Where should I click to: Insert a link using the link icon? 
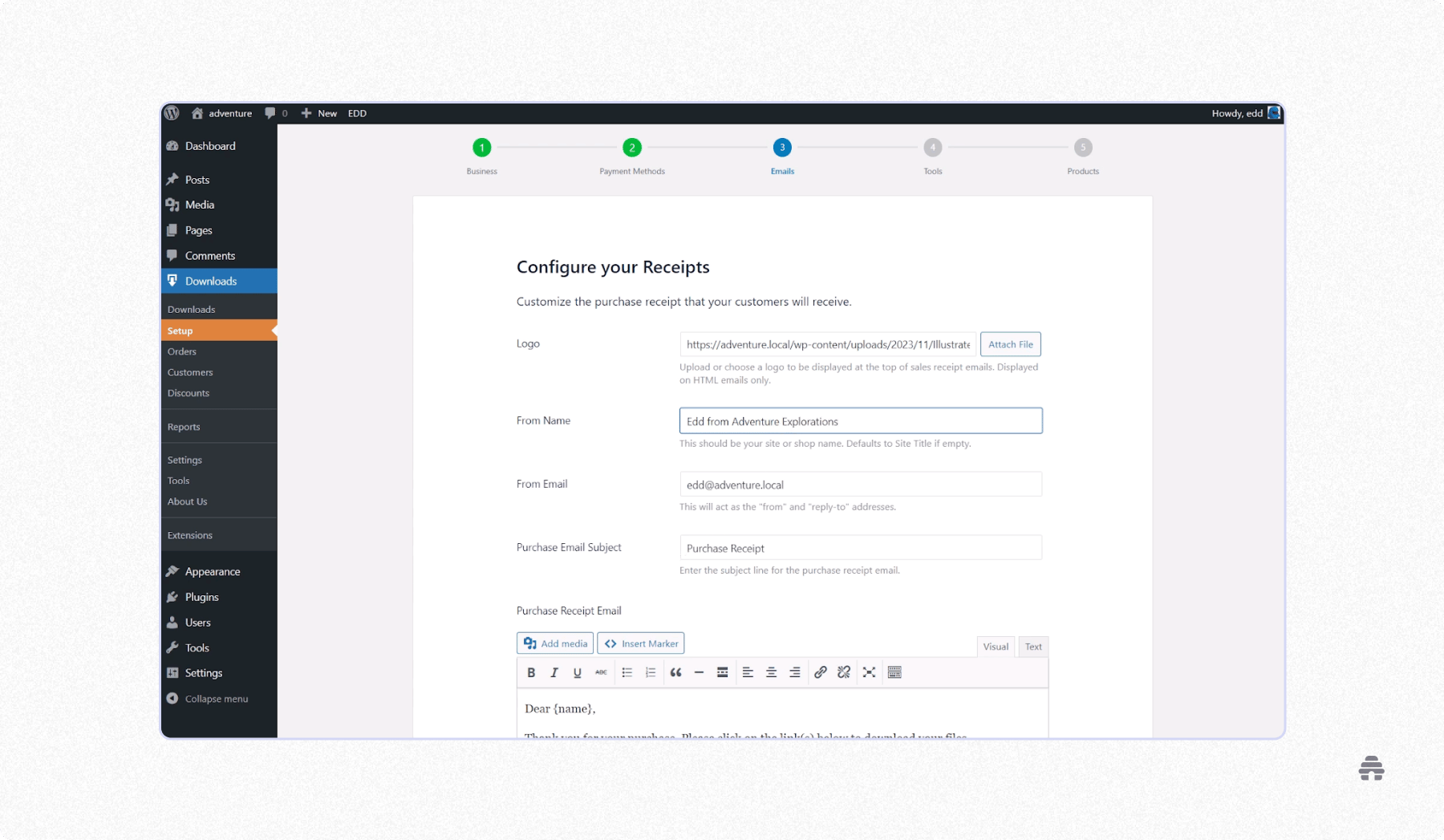[x=820, y=672]
